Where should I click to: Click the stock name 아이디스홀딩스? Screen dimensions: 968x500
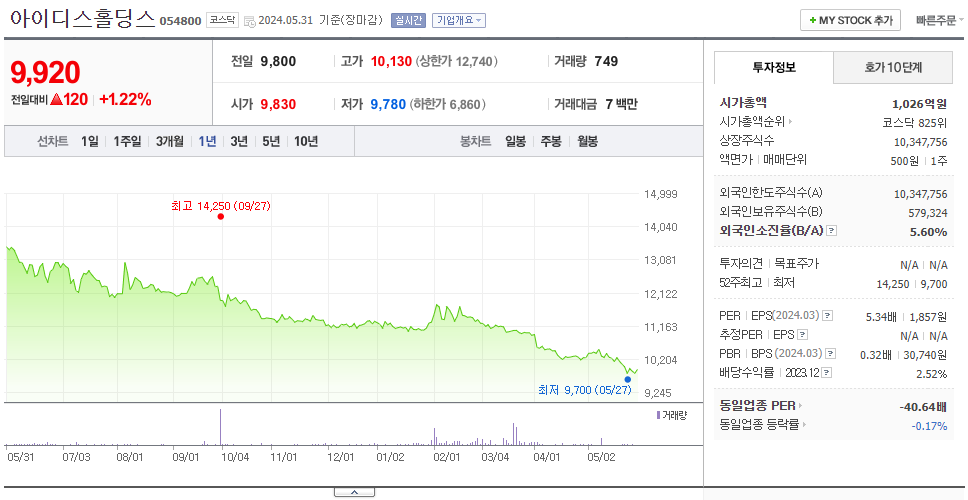pyautogui.click(x=82, y=19)
